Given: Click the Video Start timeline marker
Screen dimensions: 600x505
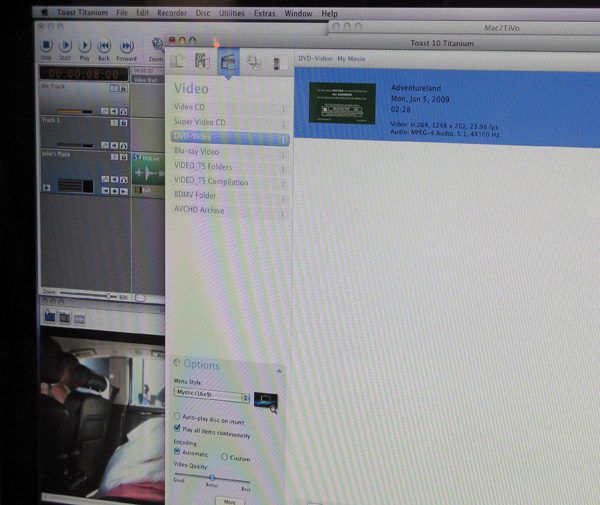Looking at the screenshot, I should [x=148, y=80].
